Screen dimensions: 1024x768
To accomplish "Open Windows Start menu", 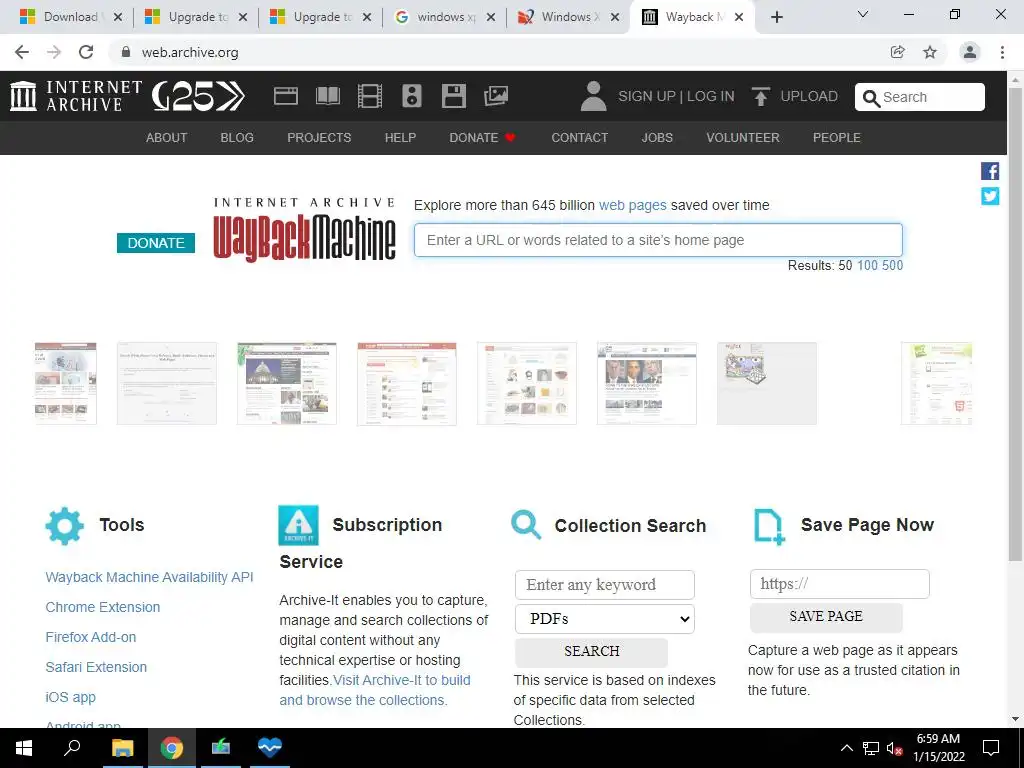I will point(24,748).
